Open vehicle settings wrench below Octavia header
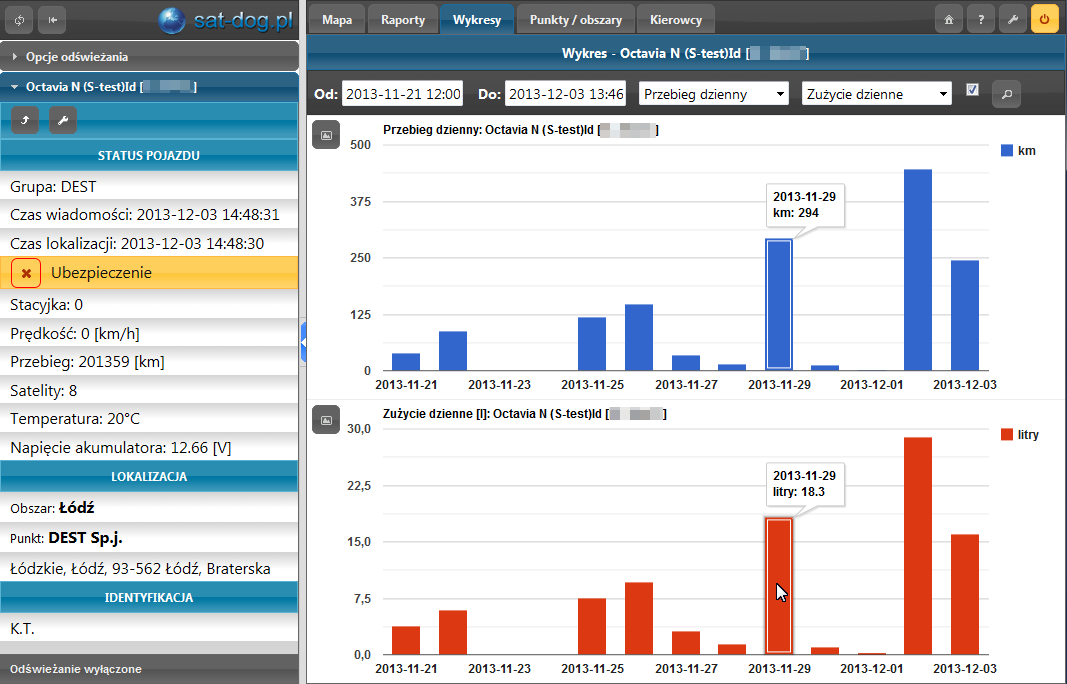The image size is (1067, 684). coord(63,121)
